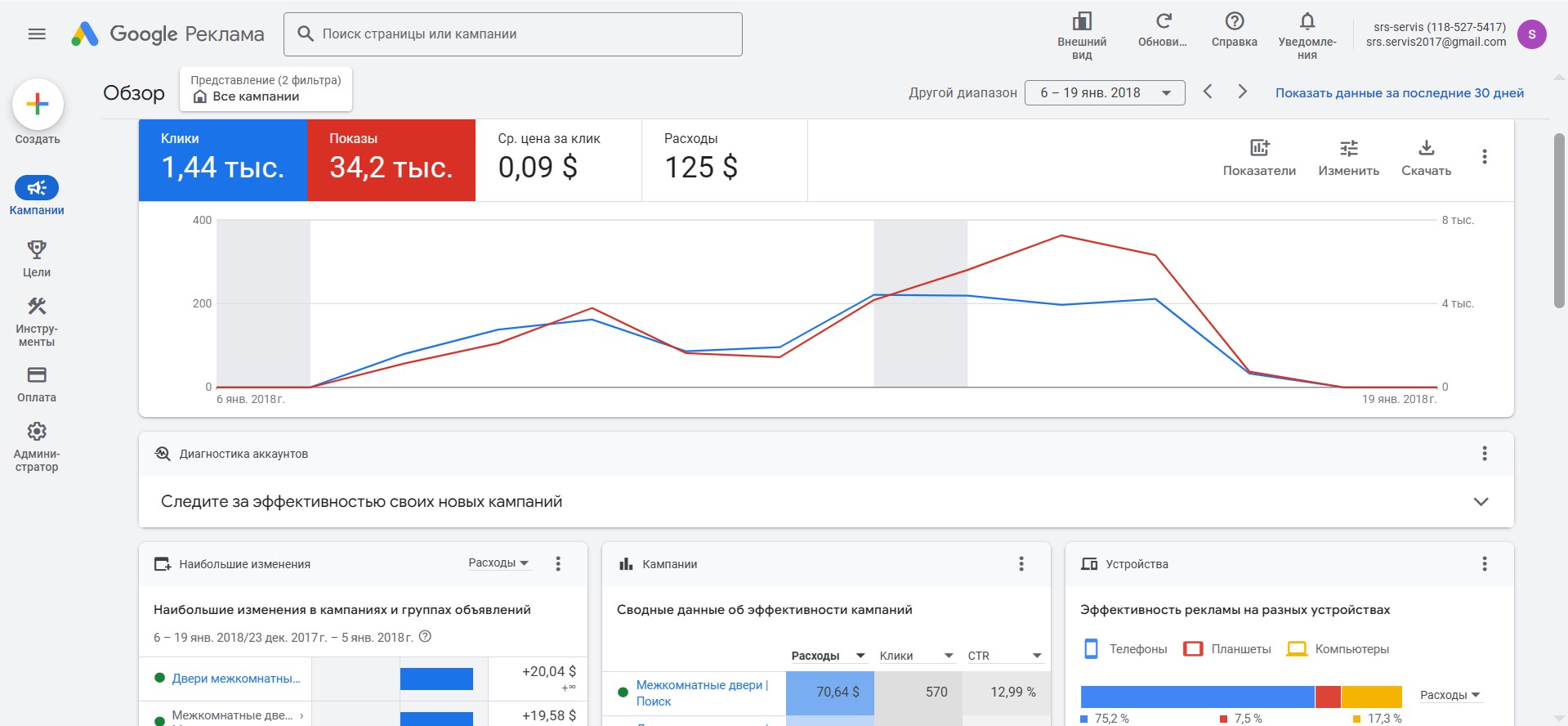
Task: Click Показать данные за последние 30 дней
Action: [1400, 93]
